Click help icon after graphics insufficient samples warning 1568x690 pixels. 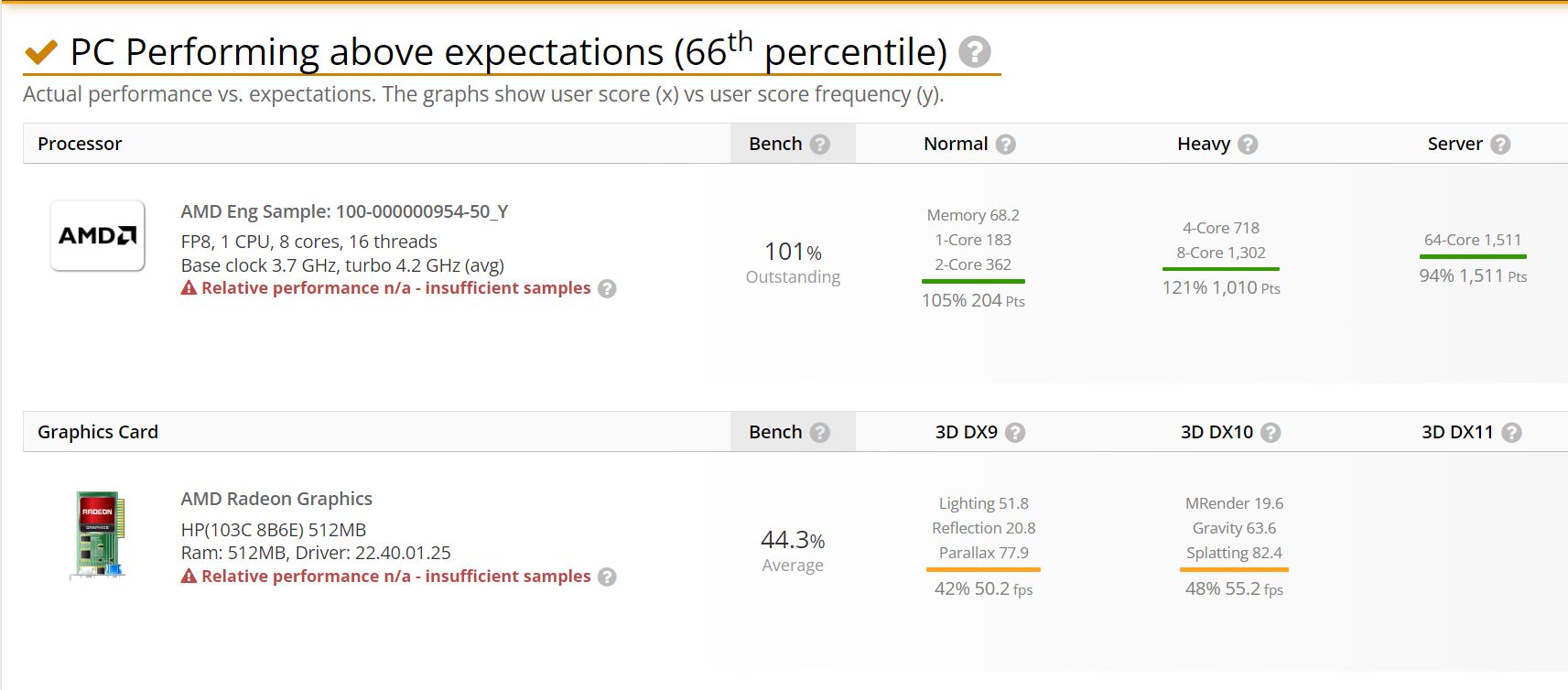607,577
